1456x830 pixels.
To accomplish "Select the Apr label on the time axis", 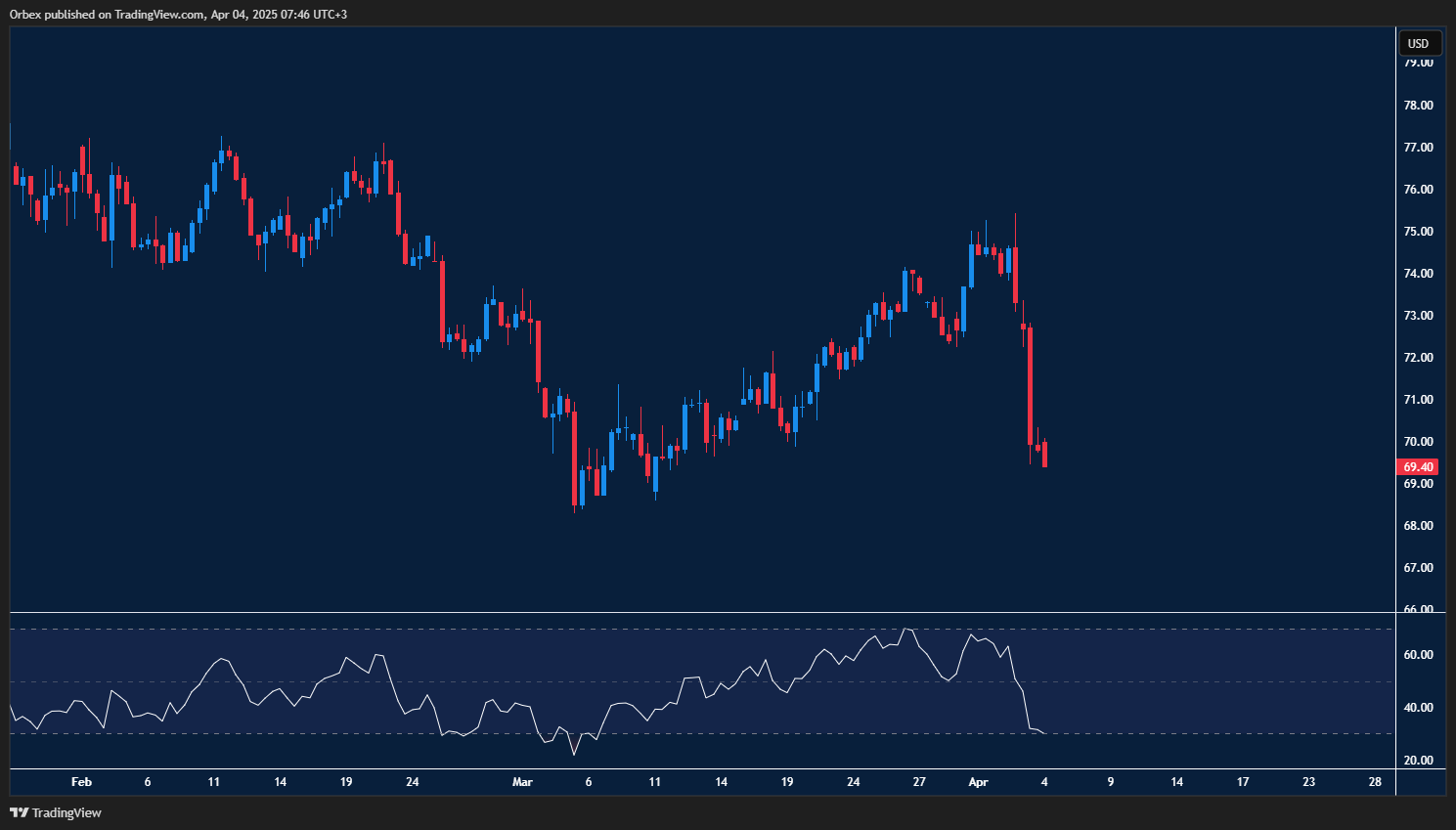I will coord(978,782).
